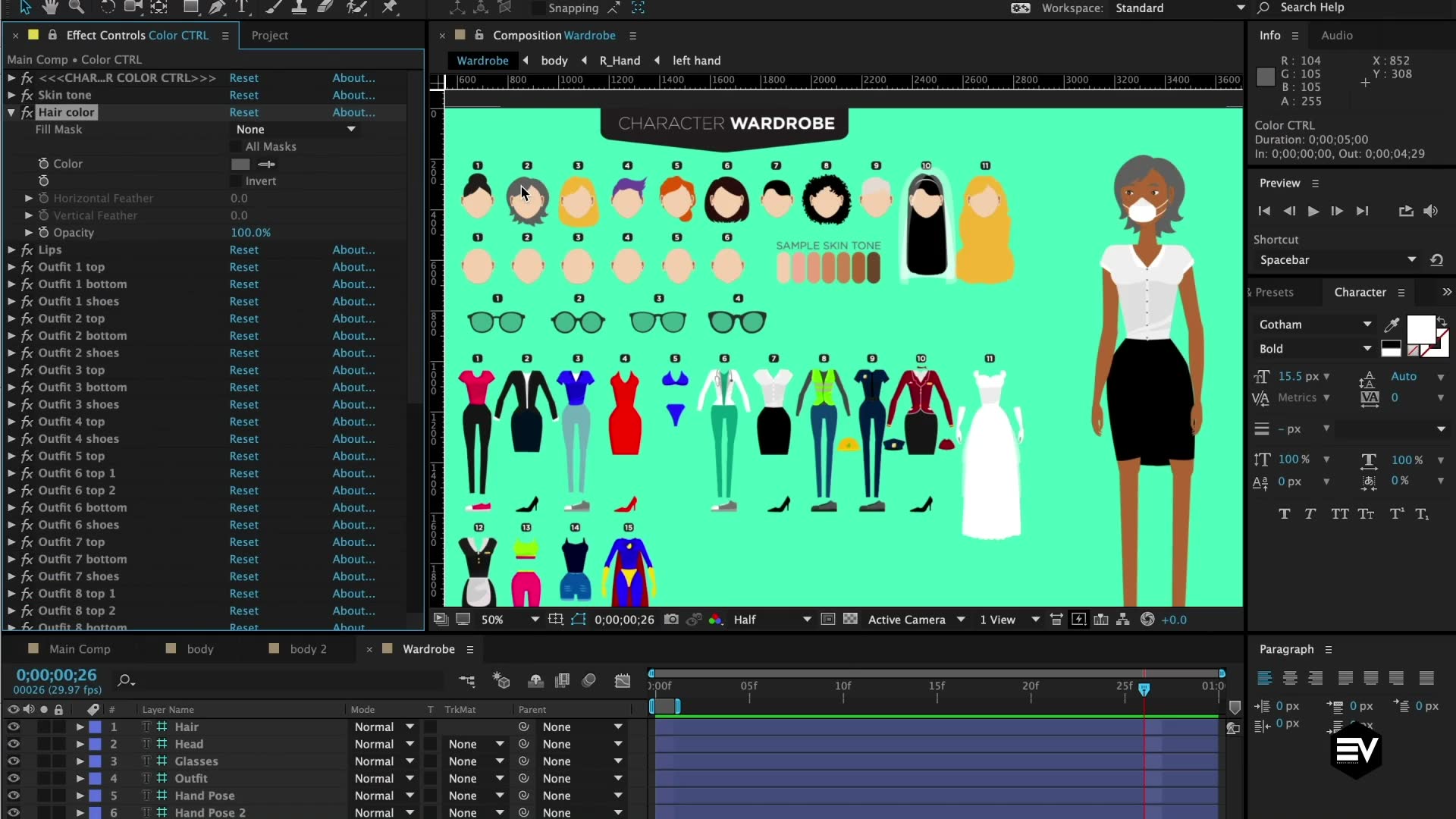
Task: Select the Brush tool
Action: (275, 7)
